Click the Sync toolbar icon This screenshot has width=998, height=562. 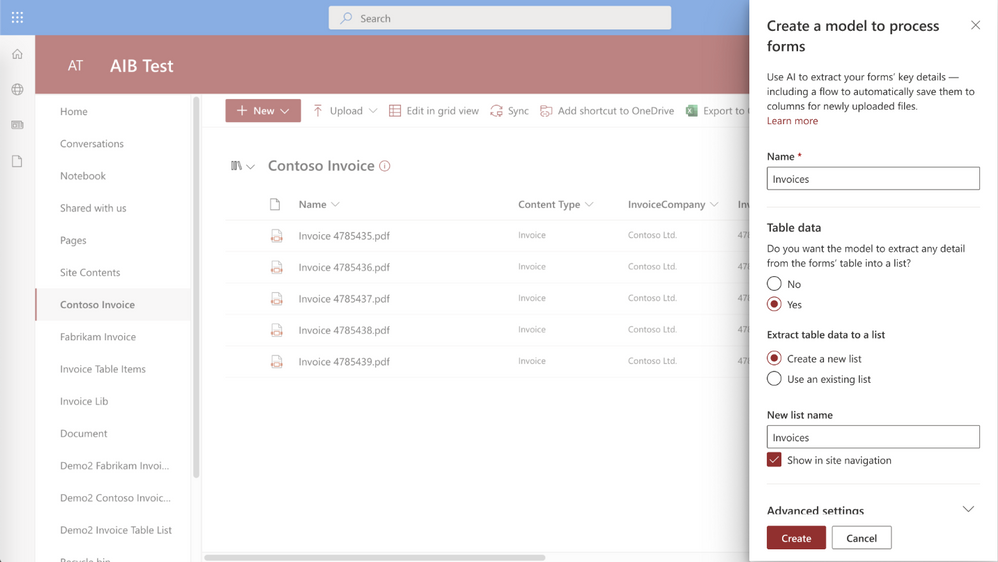497,111
